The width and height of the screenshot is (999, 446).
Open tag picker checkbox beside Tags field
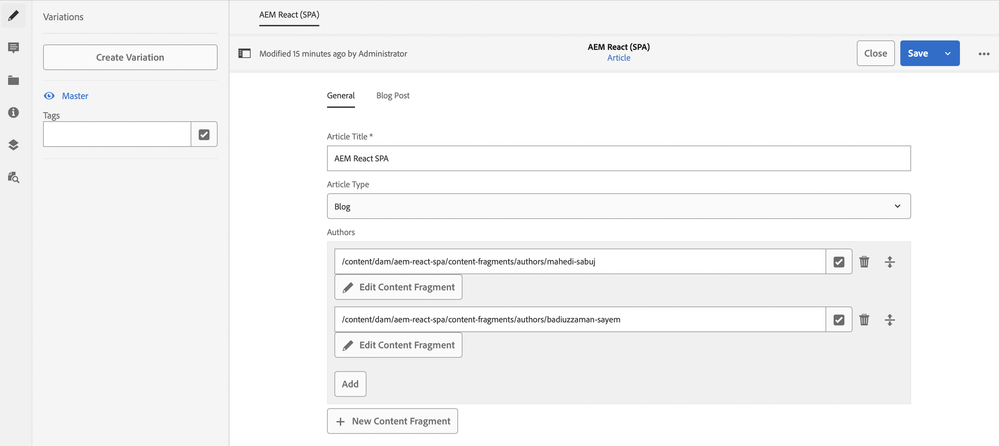click(x=204, y=135)
